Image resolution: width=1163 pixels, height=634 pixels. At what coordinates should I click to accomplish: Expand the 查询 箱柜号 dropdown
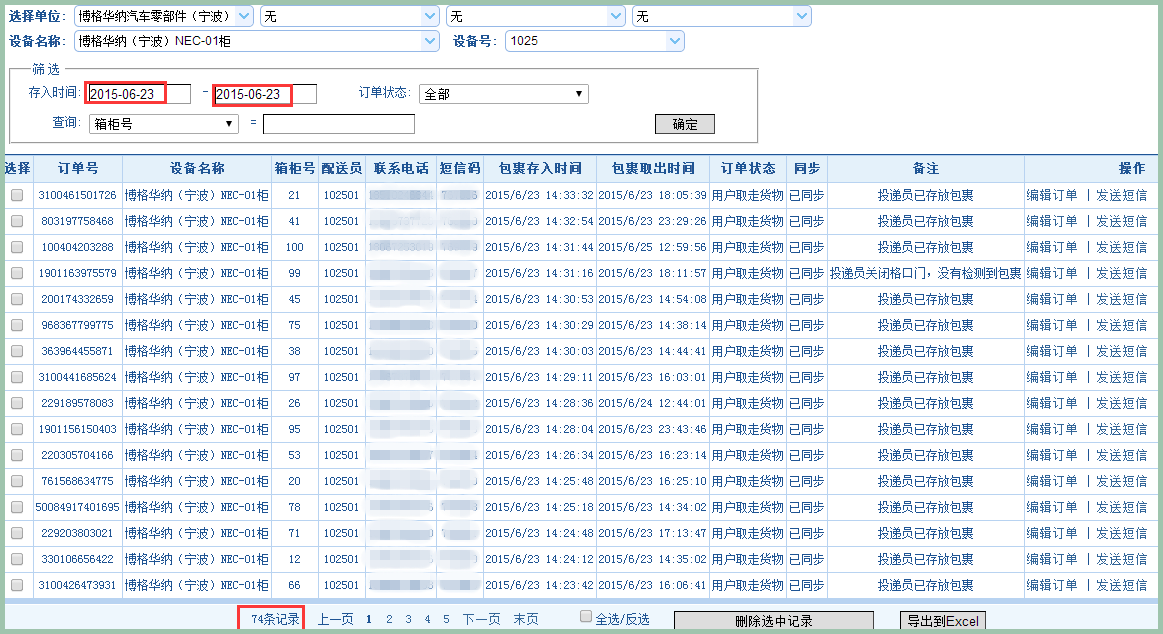coord(164,124)
